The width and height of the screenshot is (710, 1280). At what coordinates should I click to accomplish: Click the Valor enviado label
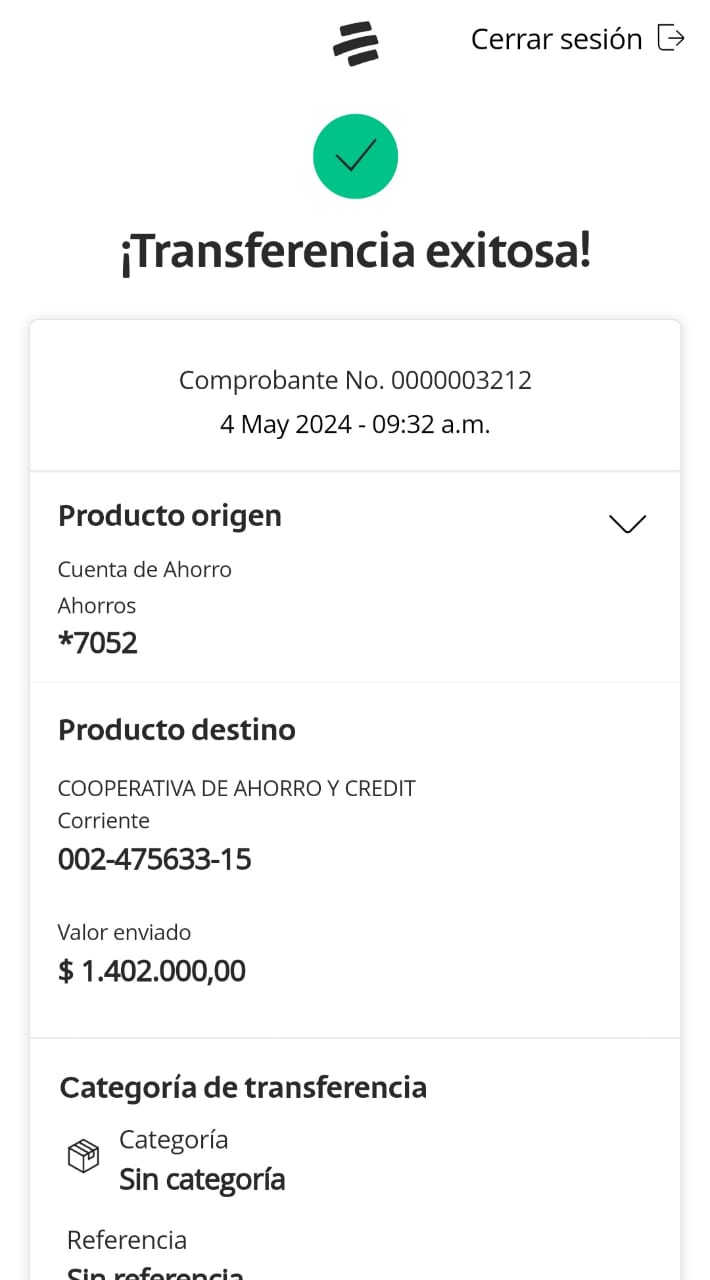point(124,932)
